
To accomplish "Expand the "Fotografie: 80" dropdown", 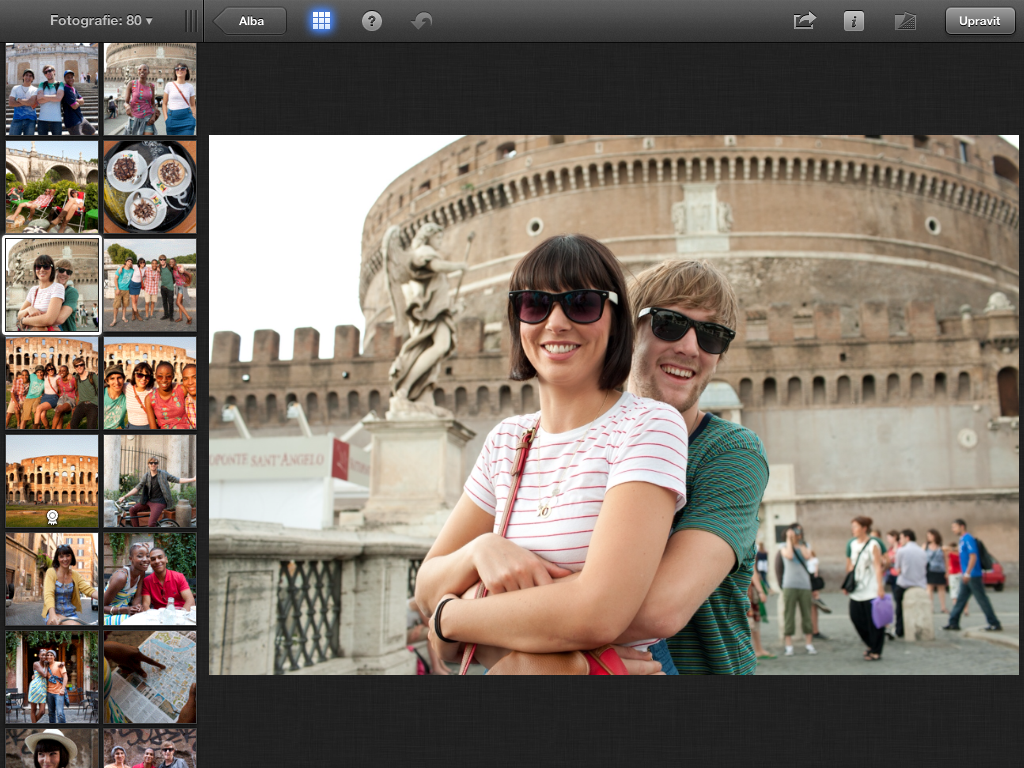I will [101, 21].
